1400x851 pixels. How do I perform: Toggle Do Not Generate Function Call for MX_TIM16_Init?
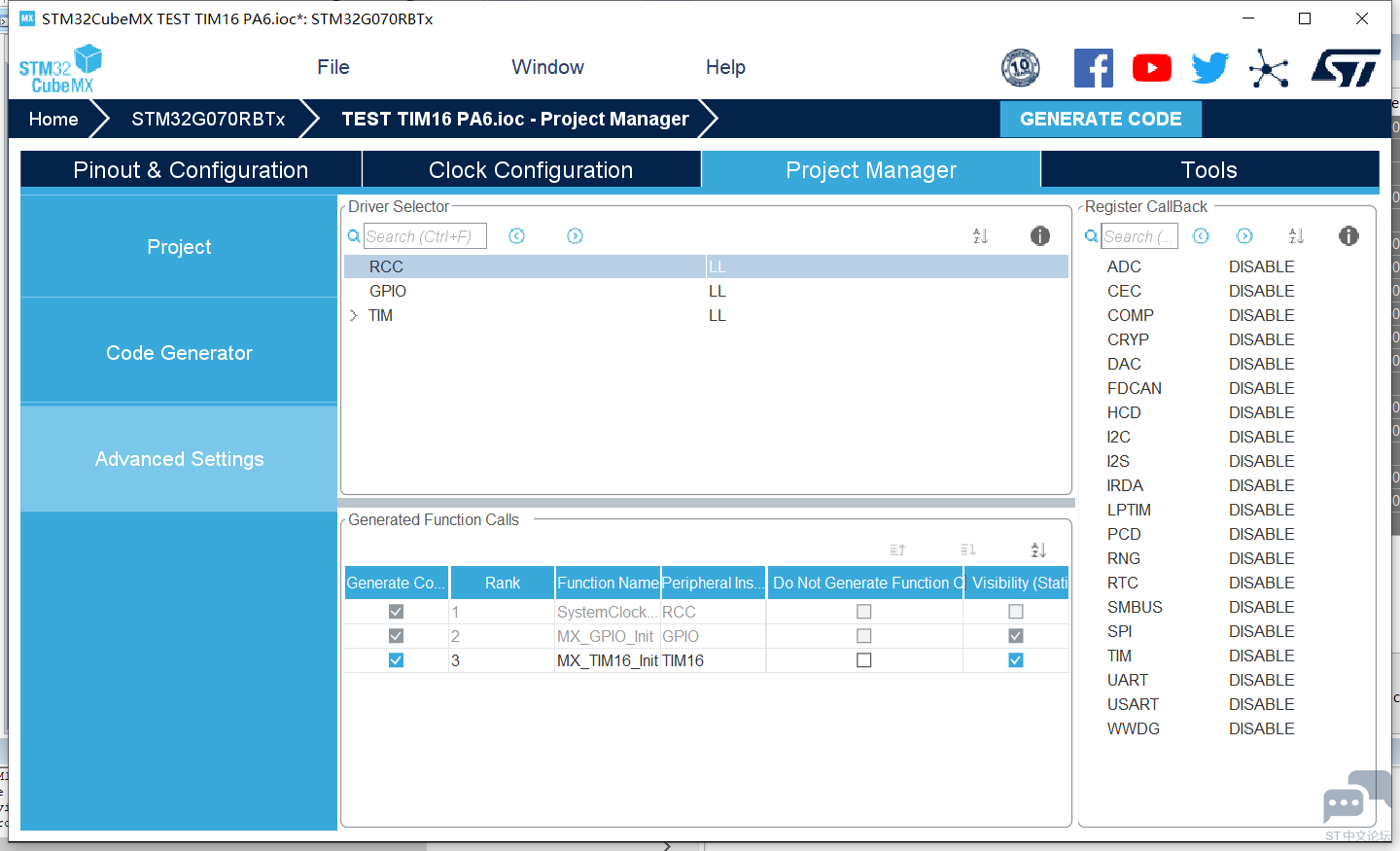tap(864, 660)
